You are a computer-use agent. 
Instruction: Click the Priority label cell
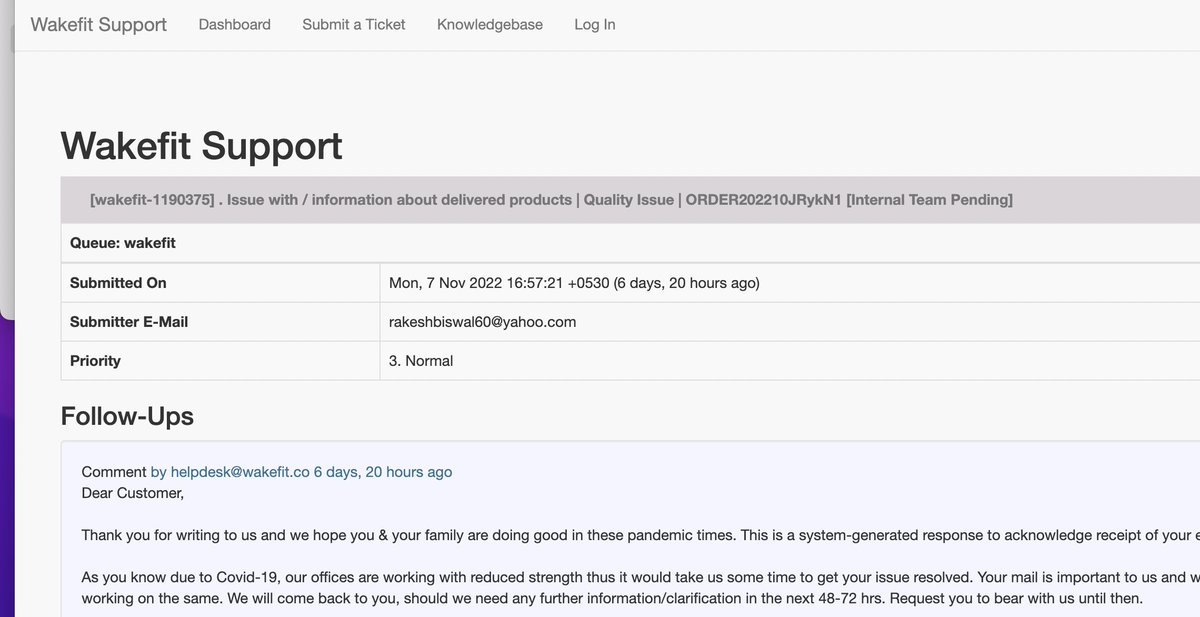(220, 361)
